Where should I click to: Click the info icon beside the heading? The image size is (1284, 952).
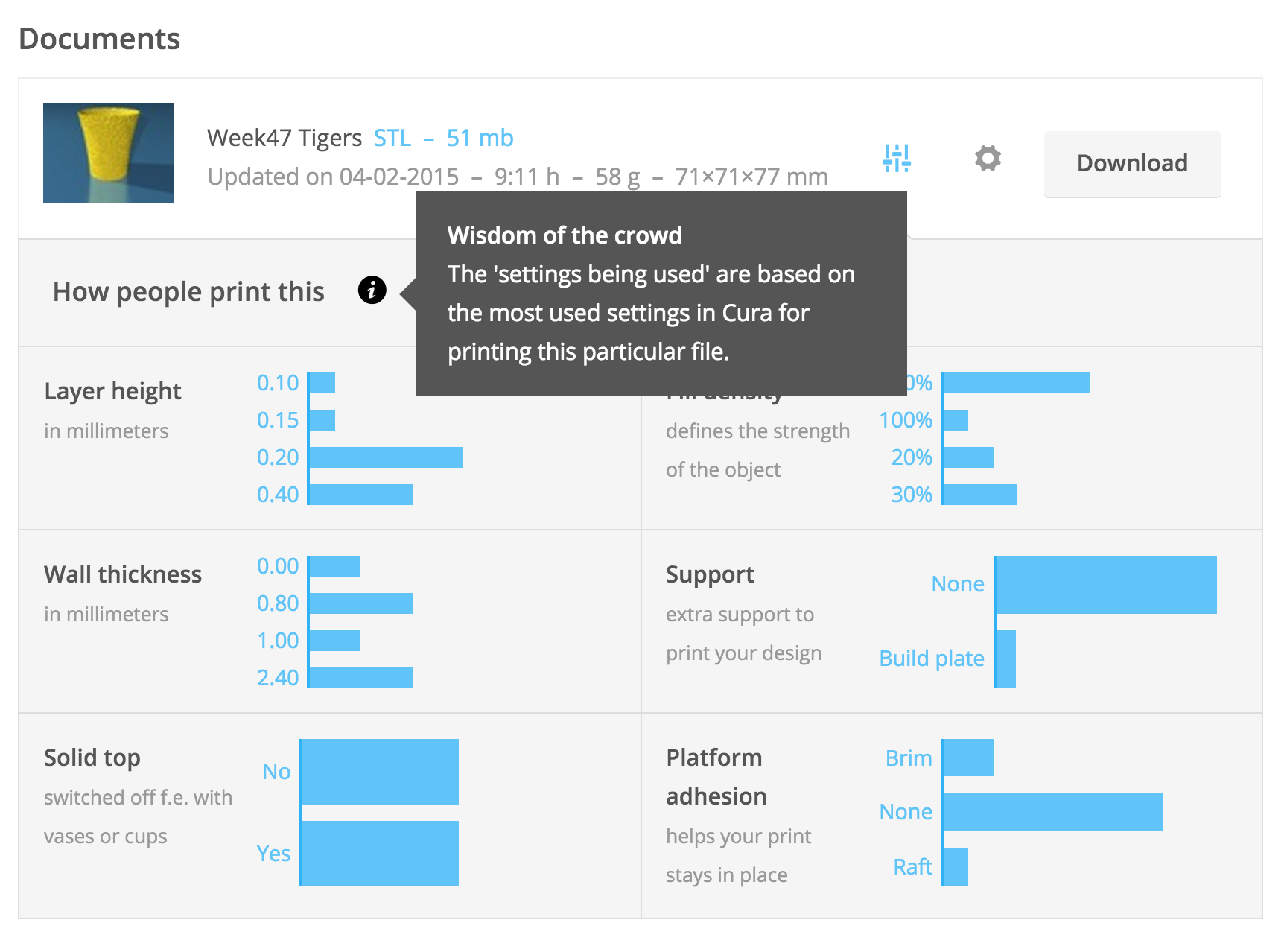[x=372, y=290]
